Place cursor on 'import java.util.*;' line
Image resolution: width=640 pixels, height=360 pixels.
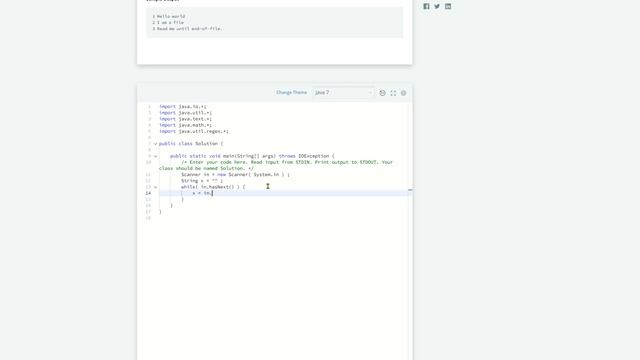[186, 113]
